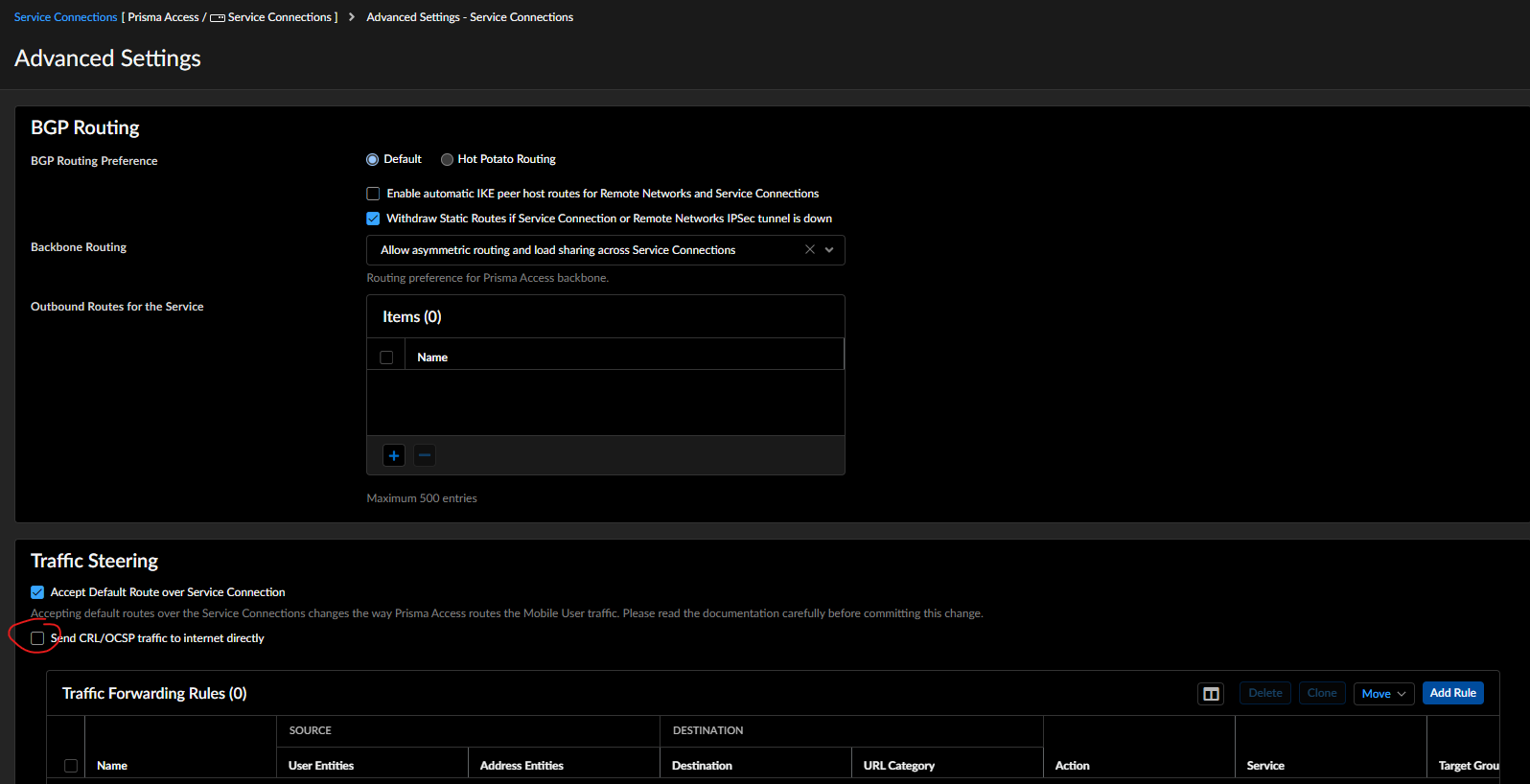Click the minus icon to remove route
The height and width of the screenshot is (784, 1530).
[x=425, y=455]
